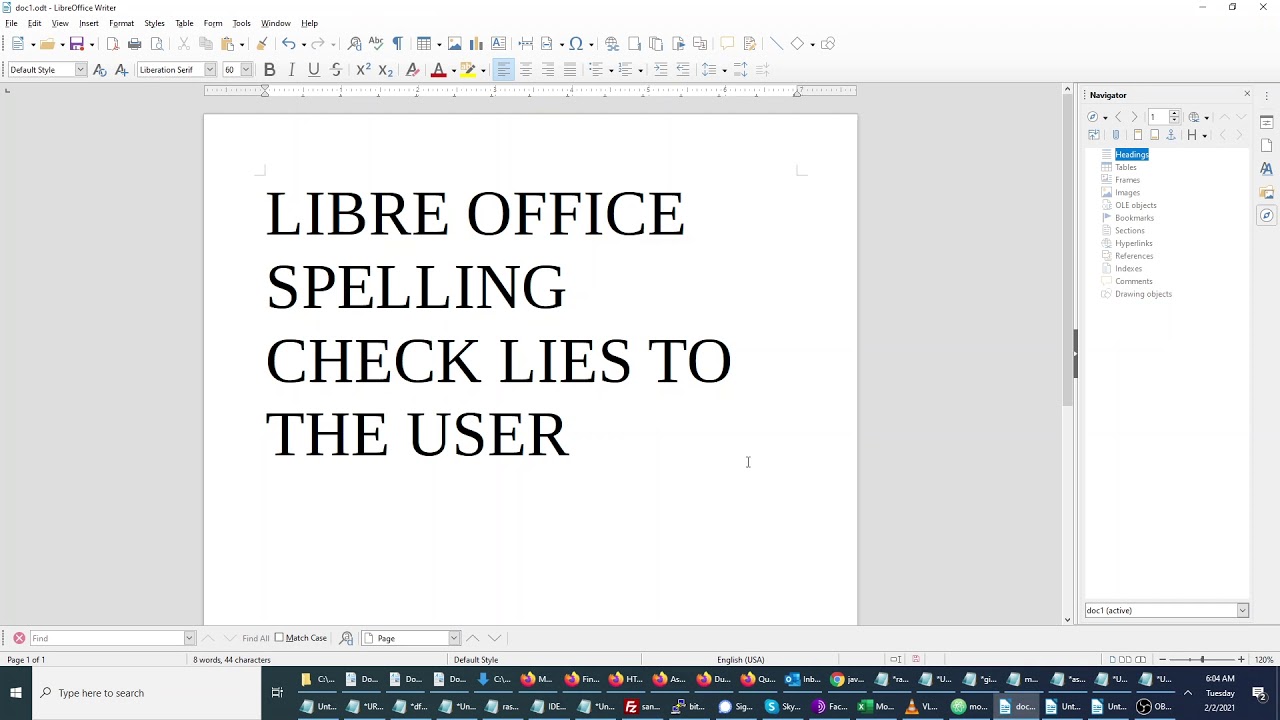Click the page number field in Navigator
The width and height of the screenshot is (1280, 720).
point(1158,117)
